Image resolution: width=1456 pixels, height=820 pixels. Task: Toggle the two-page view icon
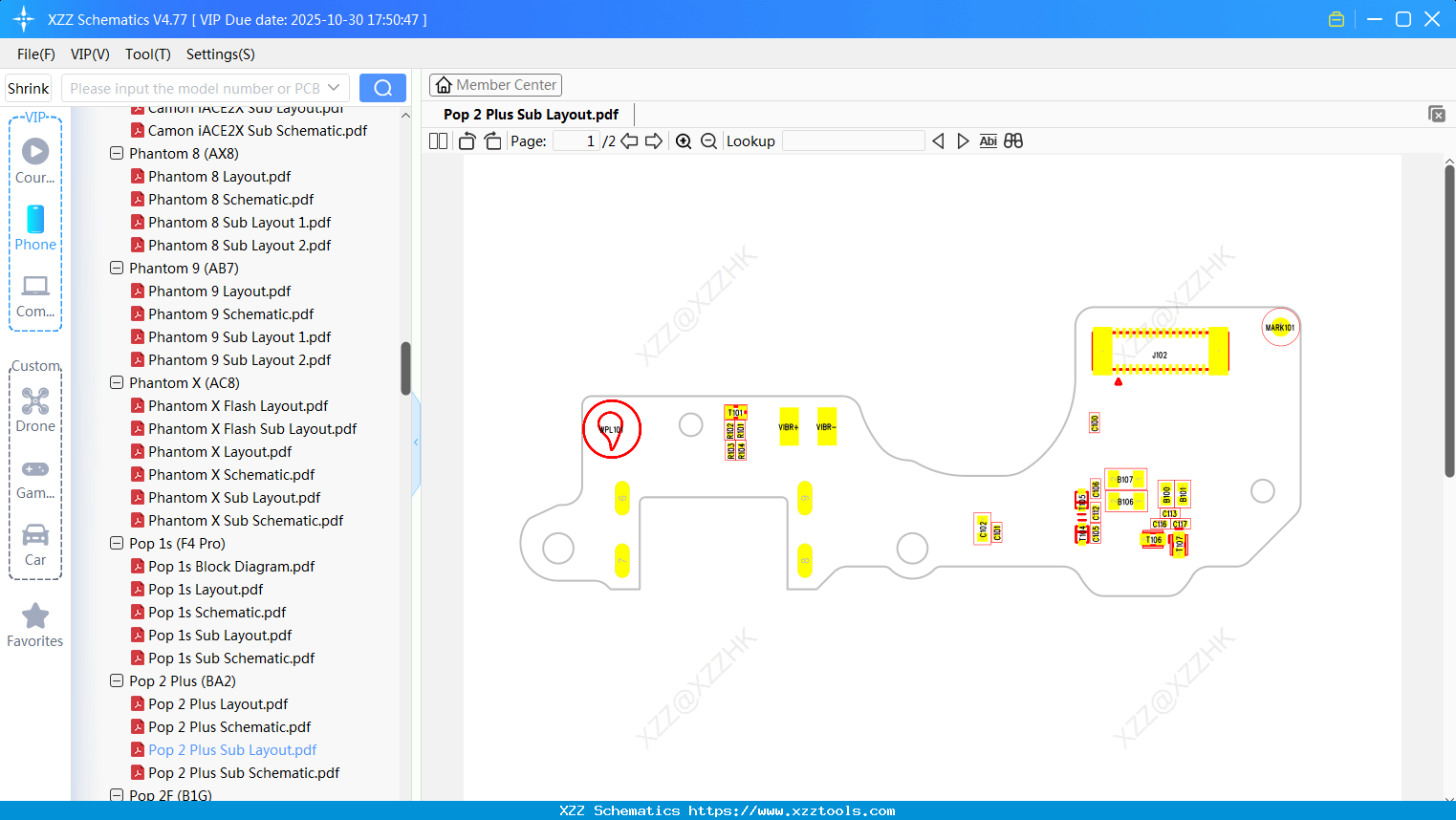pos(438,140)
